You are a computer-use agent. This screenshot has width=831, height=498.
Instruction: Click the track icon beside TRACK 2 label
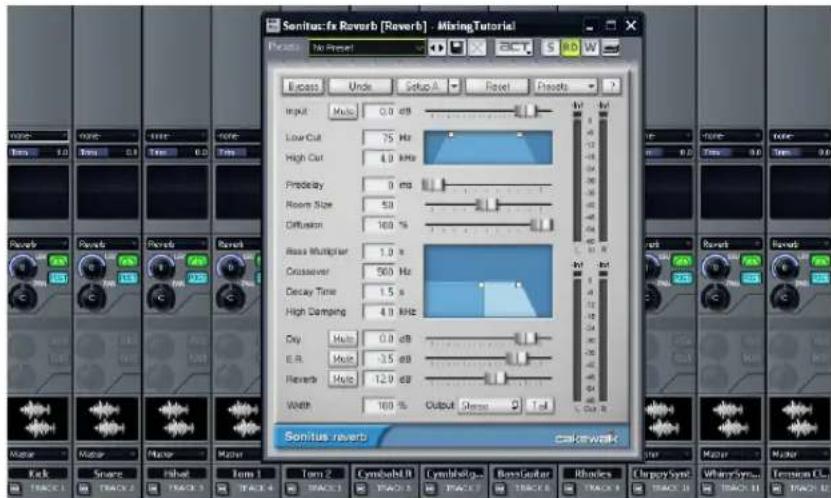(84, 488)
